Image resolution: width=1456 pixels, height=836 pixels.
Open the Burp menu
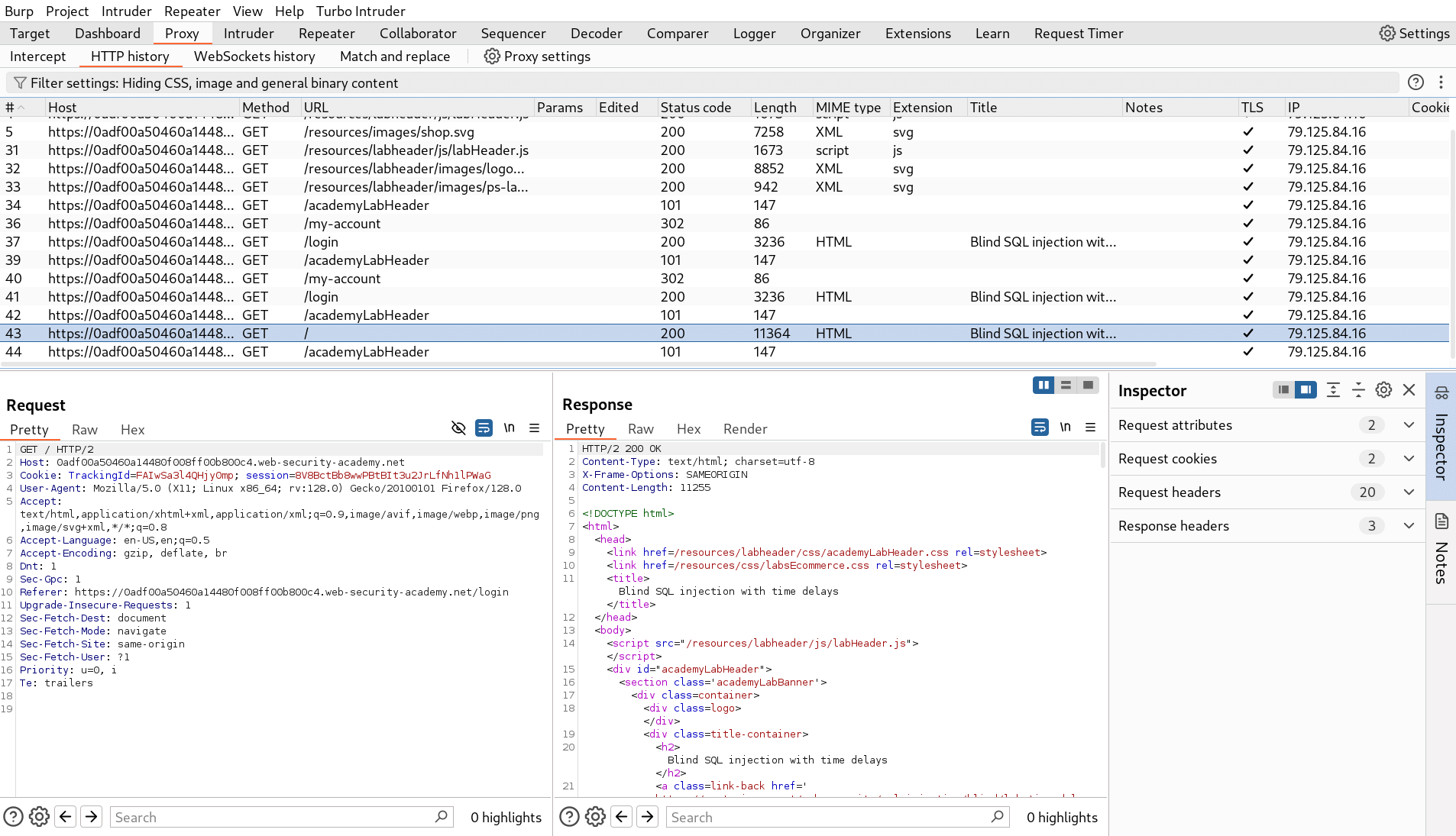tap(19, 11)
